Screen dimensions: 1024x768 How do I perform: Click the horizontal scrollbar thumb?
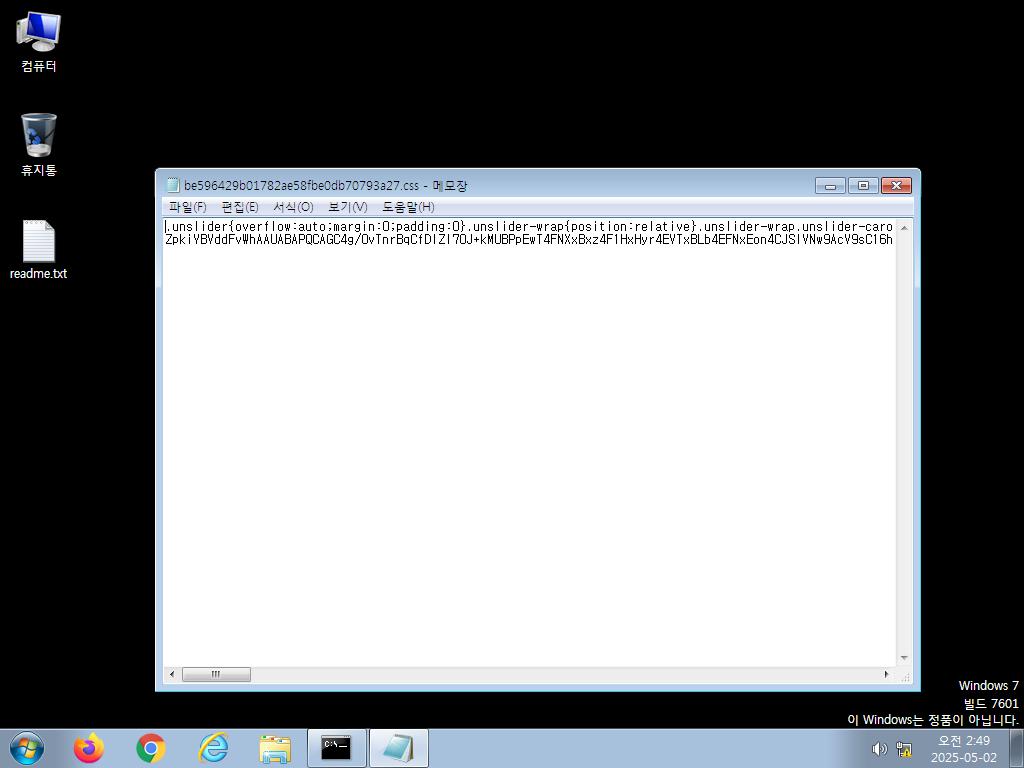coord(216,674)
